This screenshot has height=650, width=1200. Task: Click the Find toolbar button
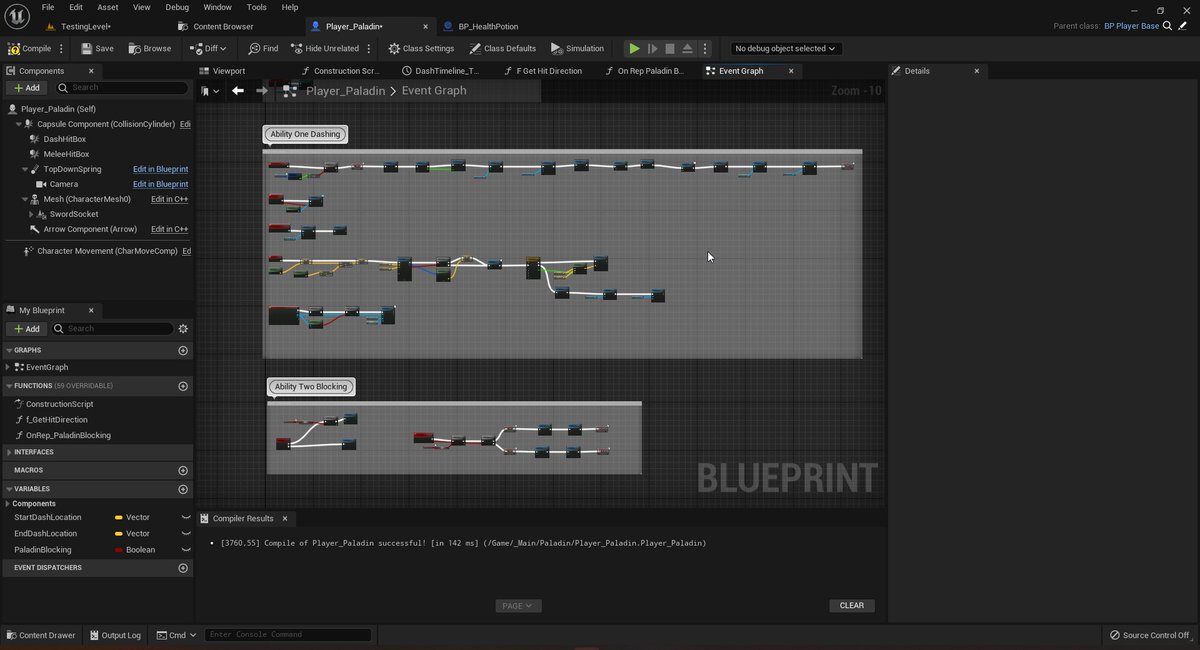pos(264,48)
